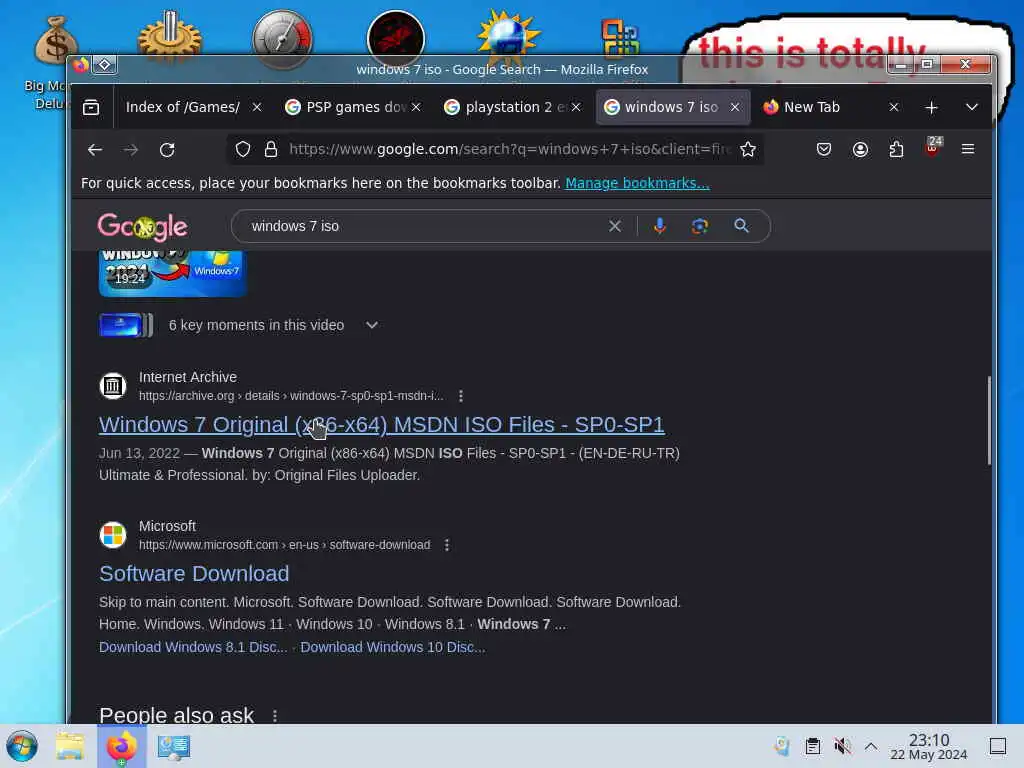Click the Google logo
The image size is (1024, 768).
142,227
